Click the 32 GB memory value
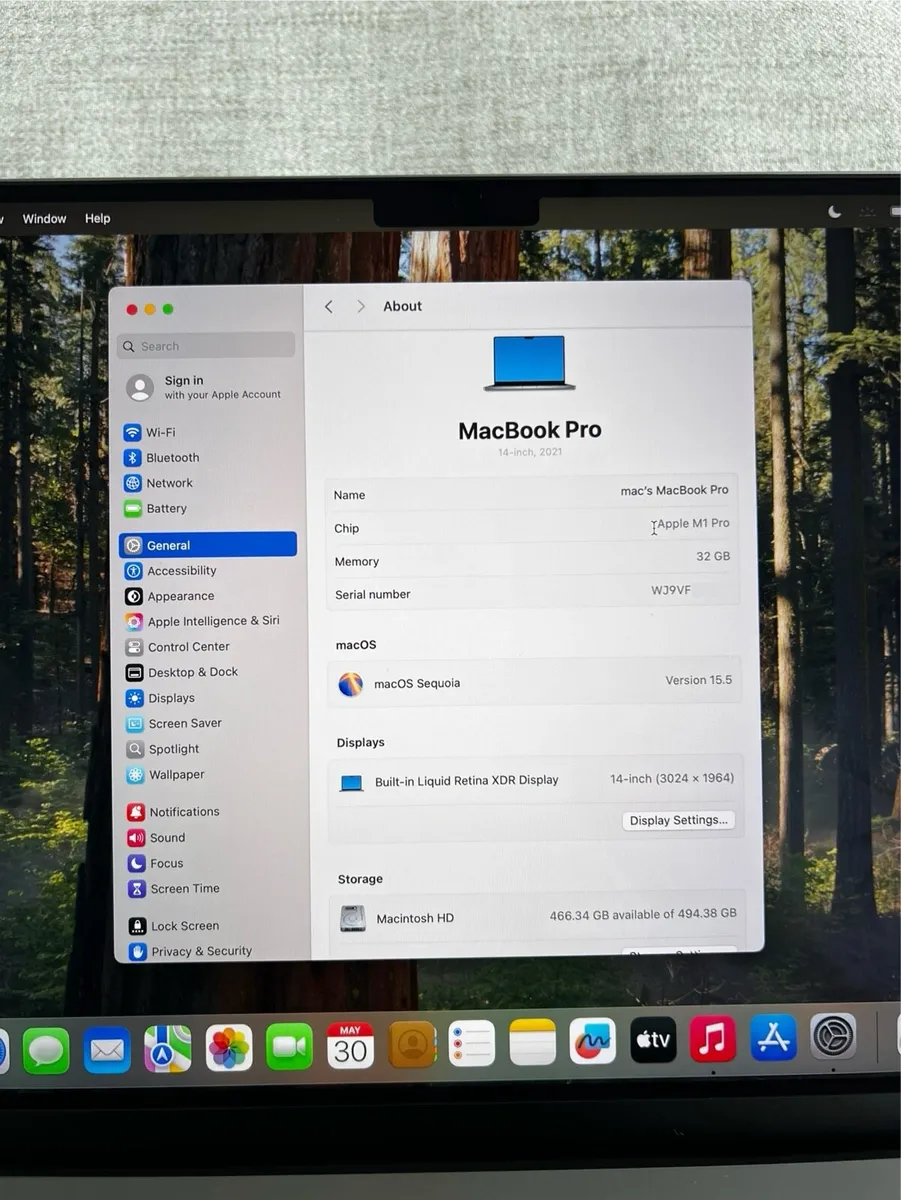 [x=713, y=556]
